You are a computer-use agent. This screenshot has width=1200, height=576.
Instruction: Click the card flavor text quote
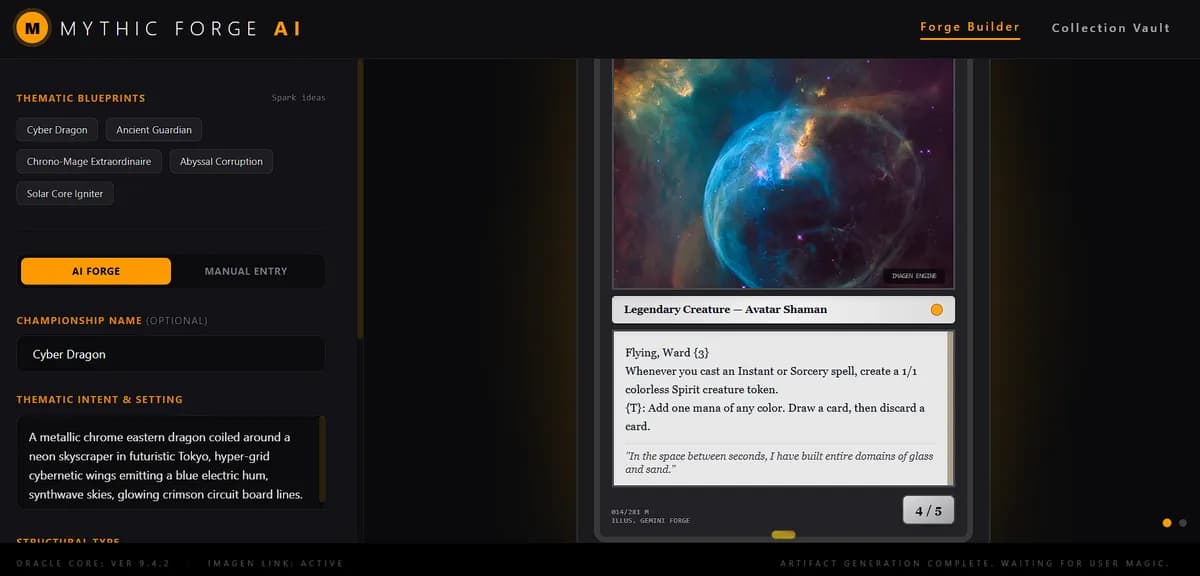779,462
